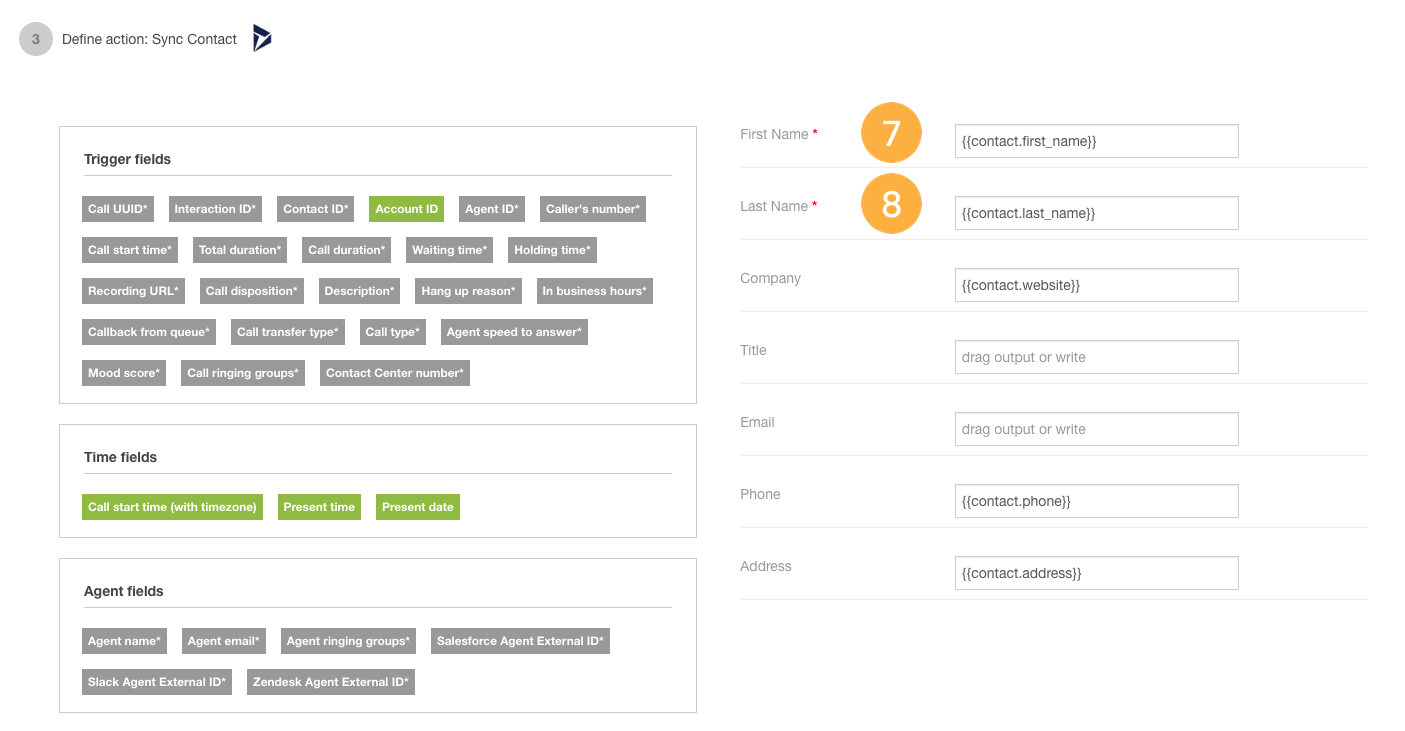Click the orange number 8 marker

click(891, 204)
